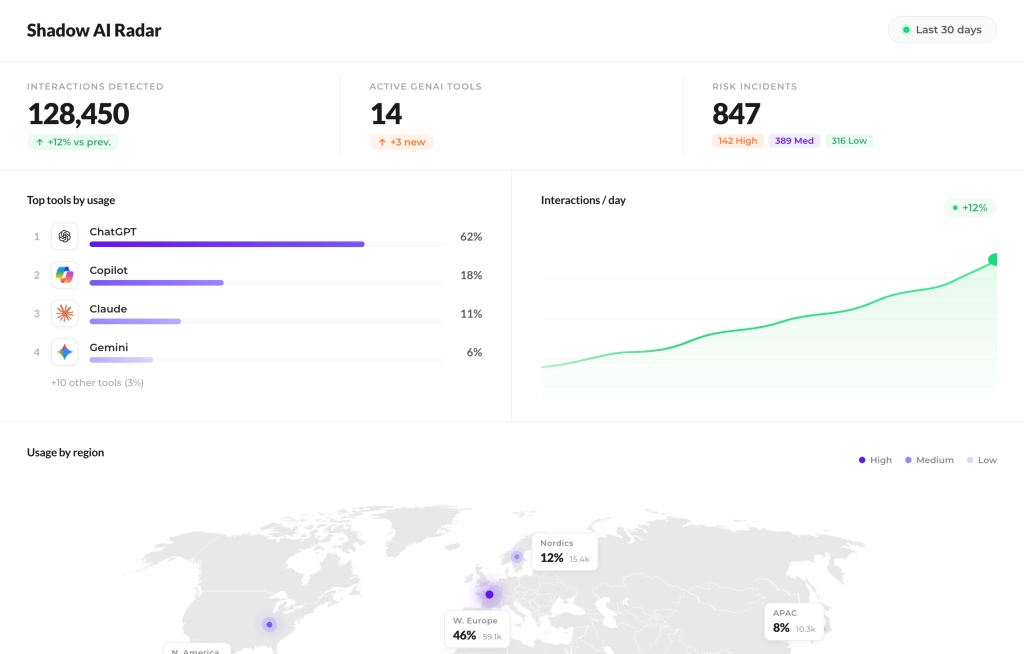Click the Copilot logo icon
The width and height of the screenshot is (1024, 654).
(65, 275)
